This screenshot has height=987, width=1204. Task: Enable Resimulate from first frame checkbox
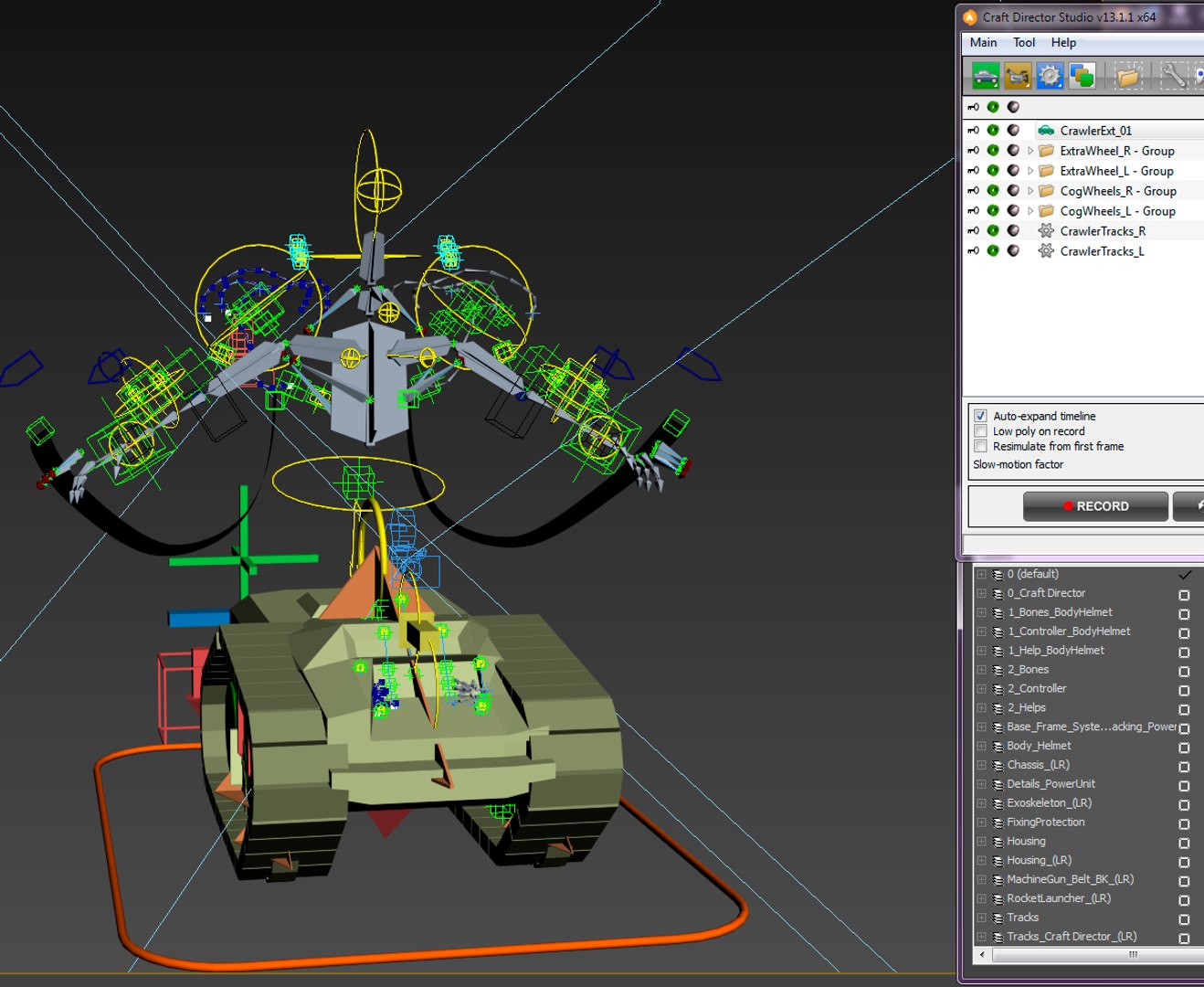click(980, 446)
